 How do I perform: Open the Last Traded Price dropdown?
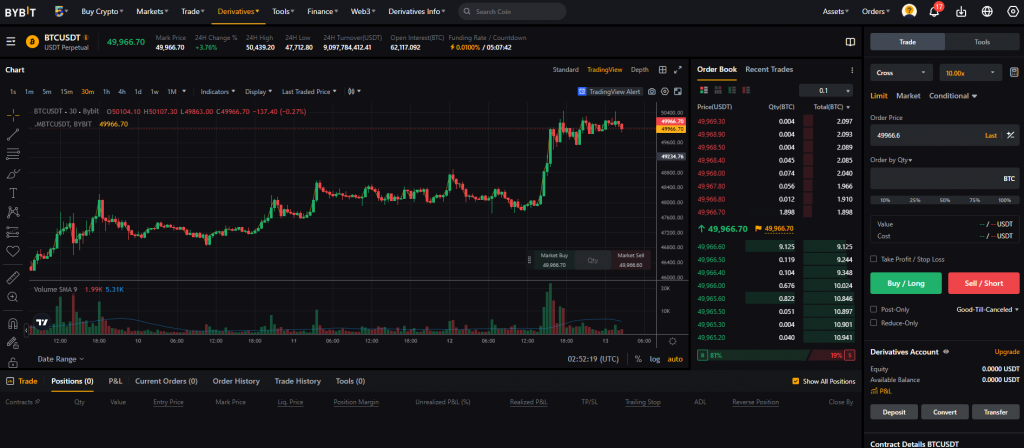click(x=309, y=91)
